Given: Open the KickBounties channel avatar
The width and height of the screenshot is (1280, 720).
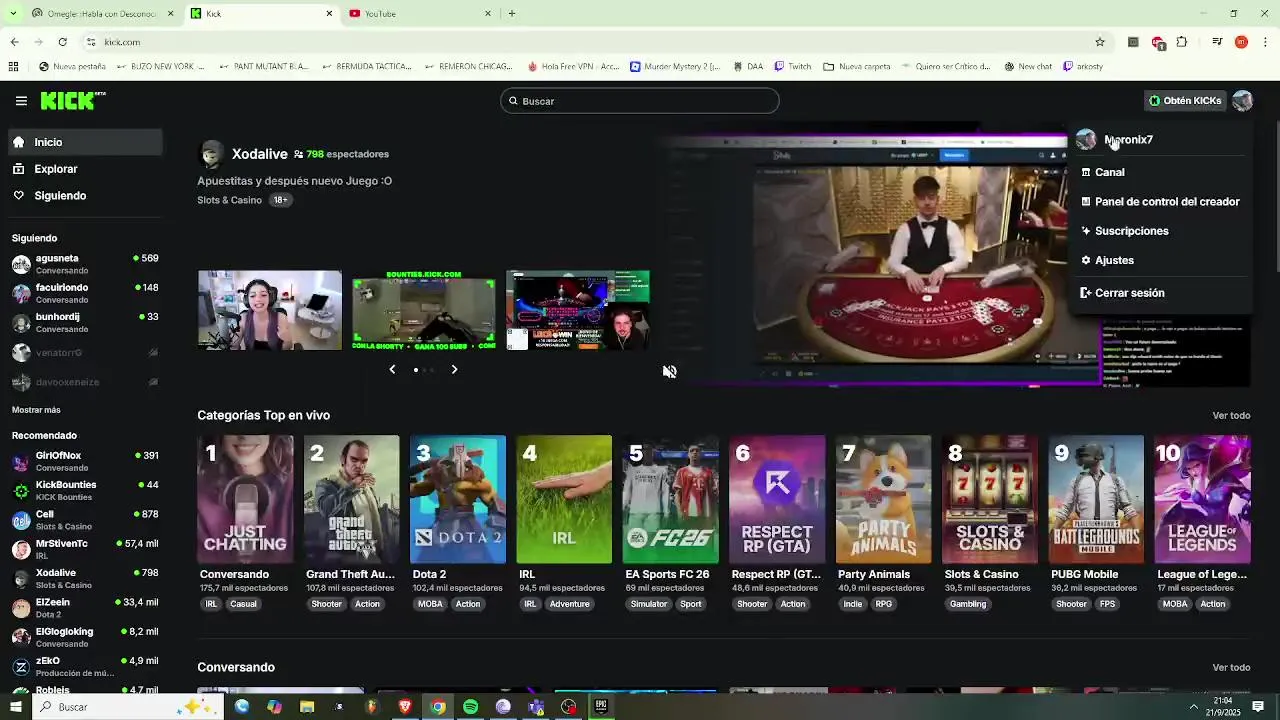Looking at the screenshot, I should click(21, 491).
